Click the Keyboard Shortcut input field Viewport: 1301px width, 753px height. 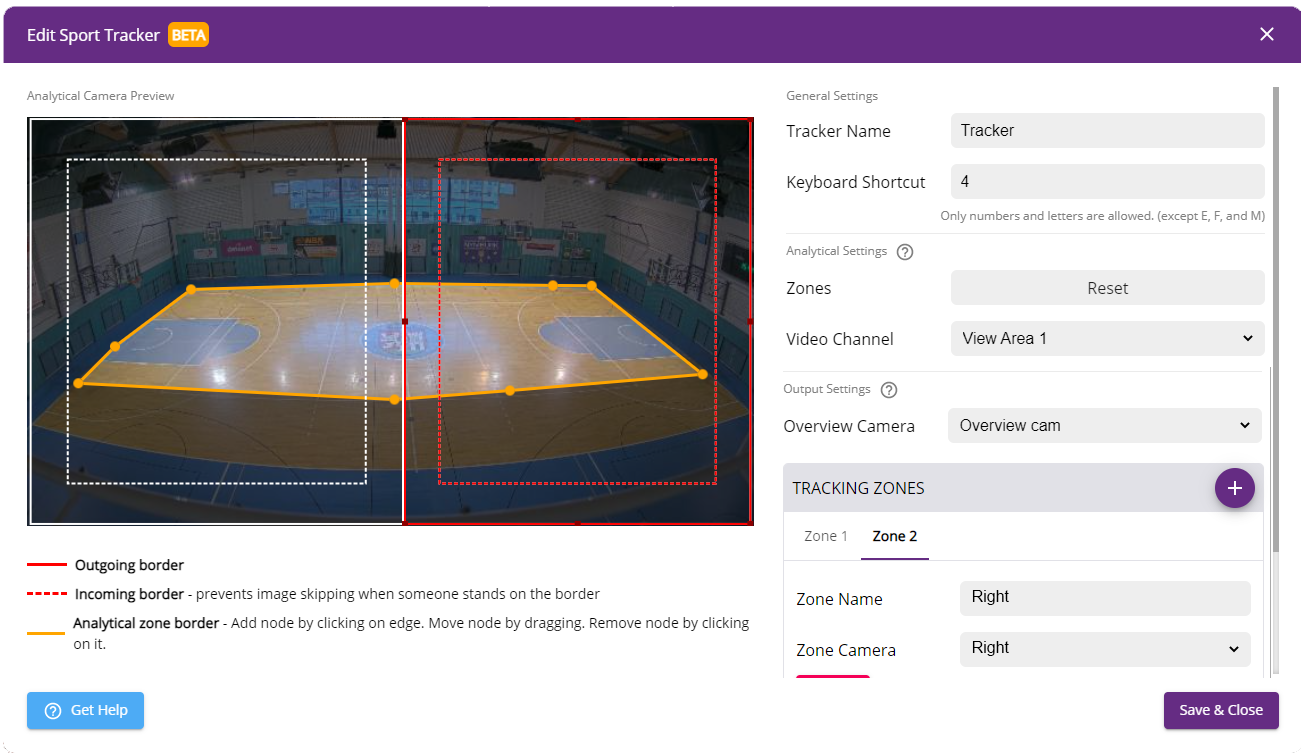pyautogui.click(x=1107, y=182)
